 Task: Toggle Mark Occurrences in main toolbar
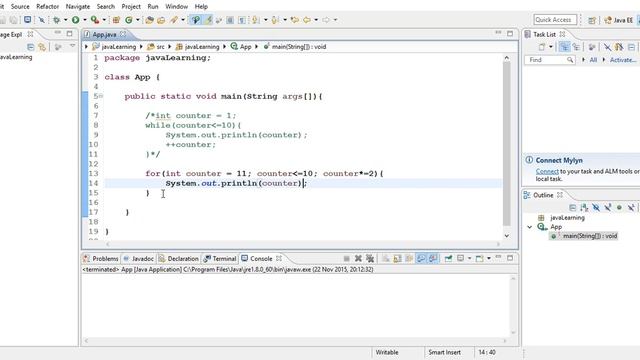pos(209,20)
